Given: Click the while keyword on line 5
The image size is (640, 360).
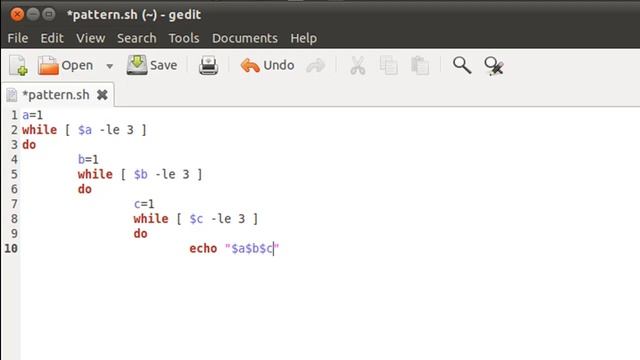Looking at the screenshot, I should (x=95, y=174).
